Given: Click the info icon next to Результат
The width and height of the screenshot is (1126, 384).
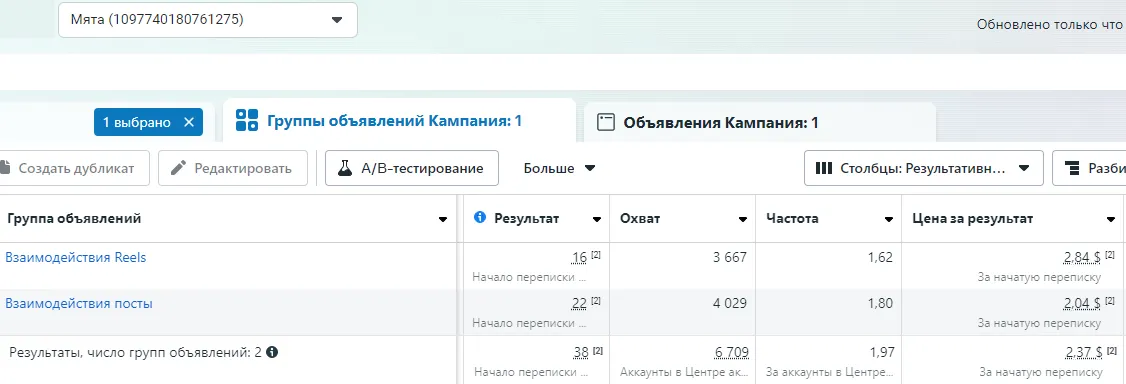Looking at the screenshot, I should [x=480, y=218].
